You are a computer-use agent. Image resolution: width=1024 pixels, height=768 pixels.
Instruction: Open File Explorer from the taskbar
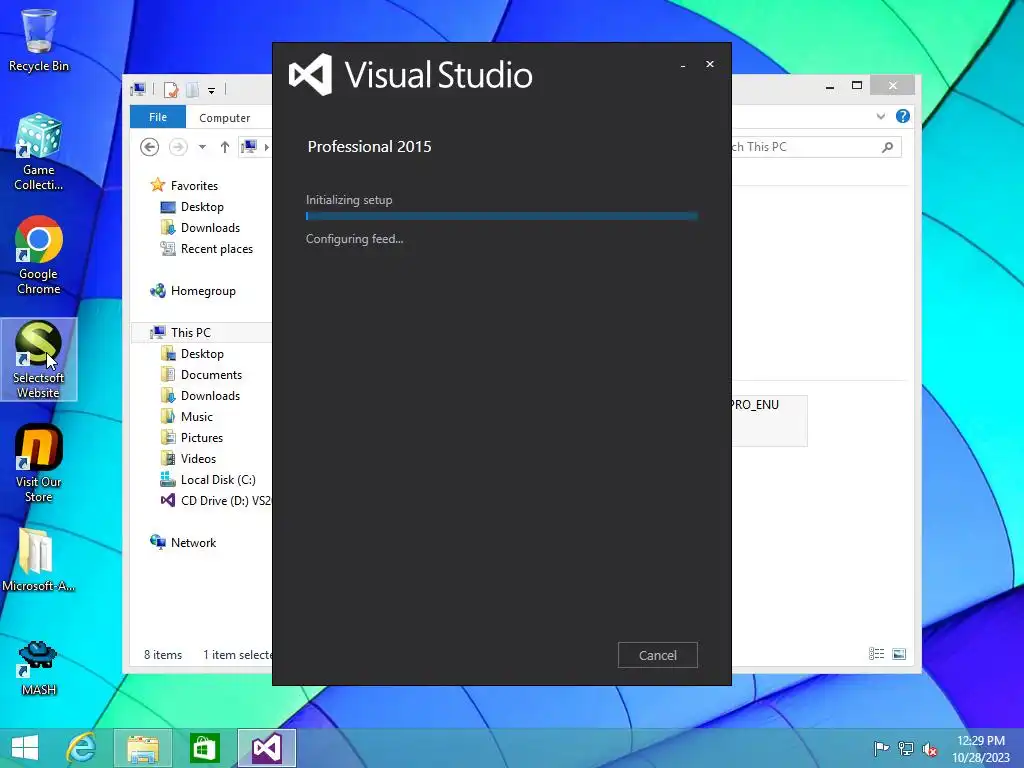click(143, 748)
